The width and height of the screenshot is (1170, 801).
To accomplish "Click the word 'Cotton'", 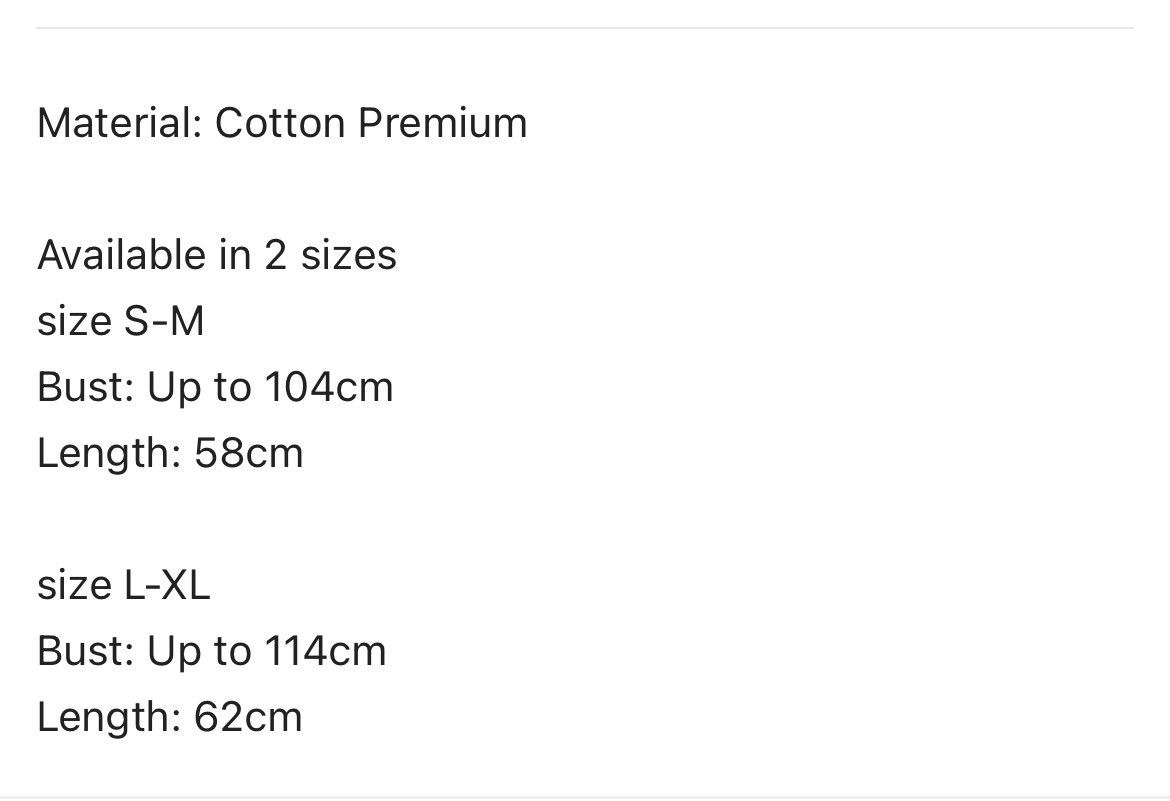I will pyautogui.click(x=281, y=122).
